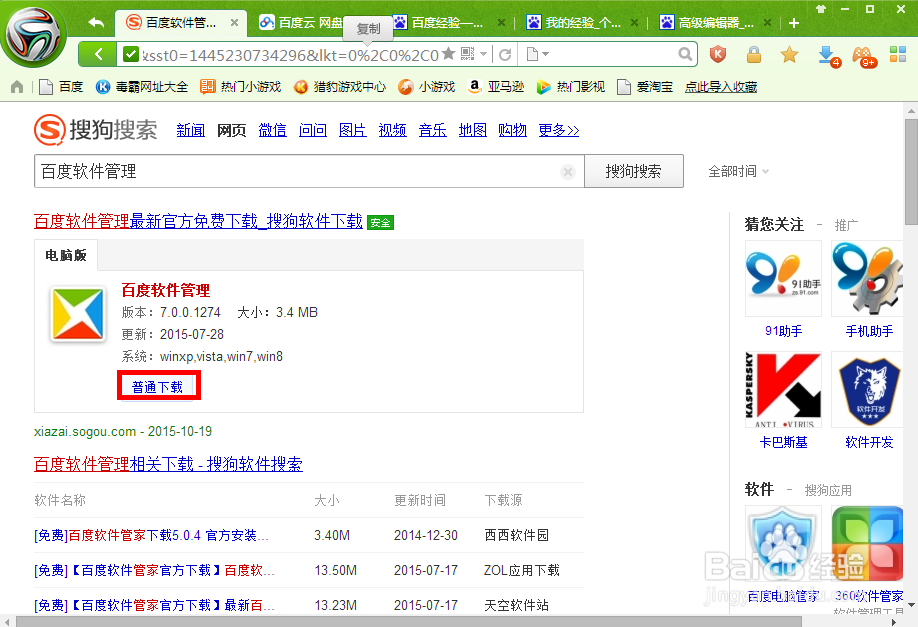Click the 普通下载 download button
This screenshot has height=627, width=918.
[158, 384]
